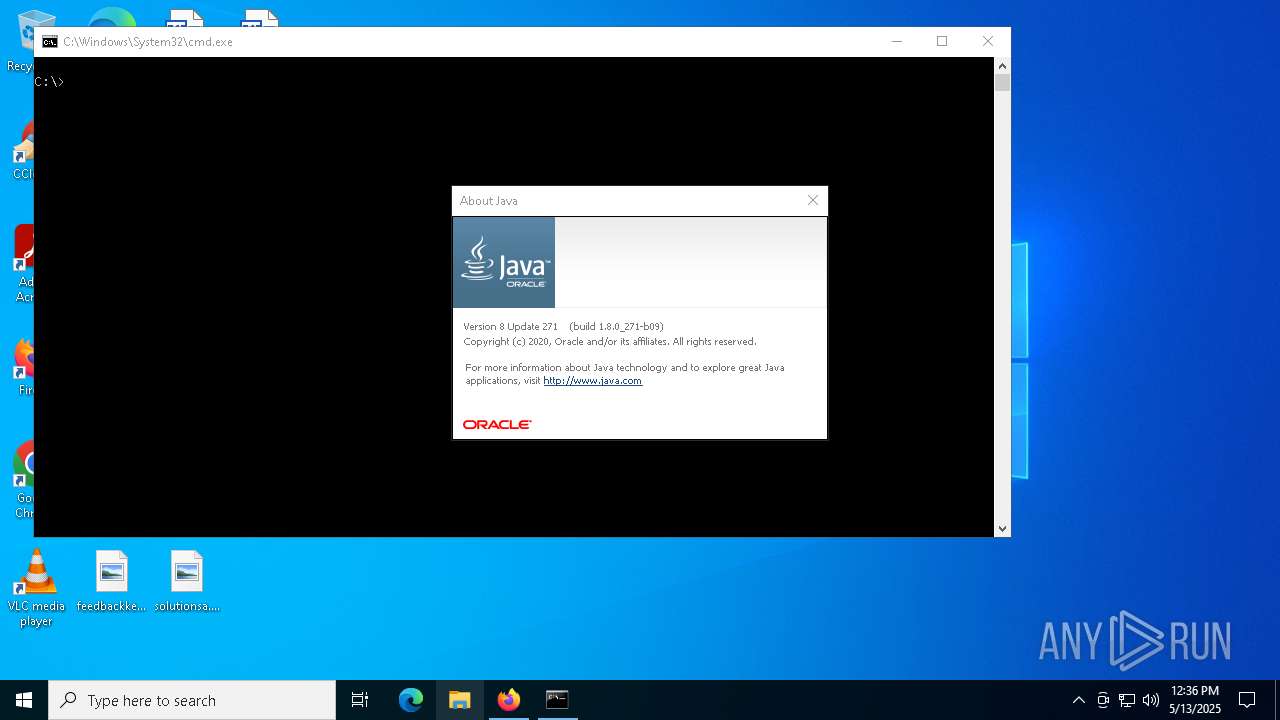The image size is (1280, 720).
Task: Click the Copyright 2020 Oracle line
Action: (x=610, y=342)
